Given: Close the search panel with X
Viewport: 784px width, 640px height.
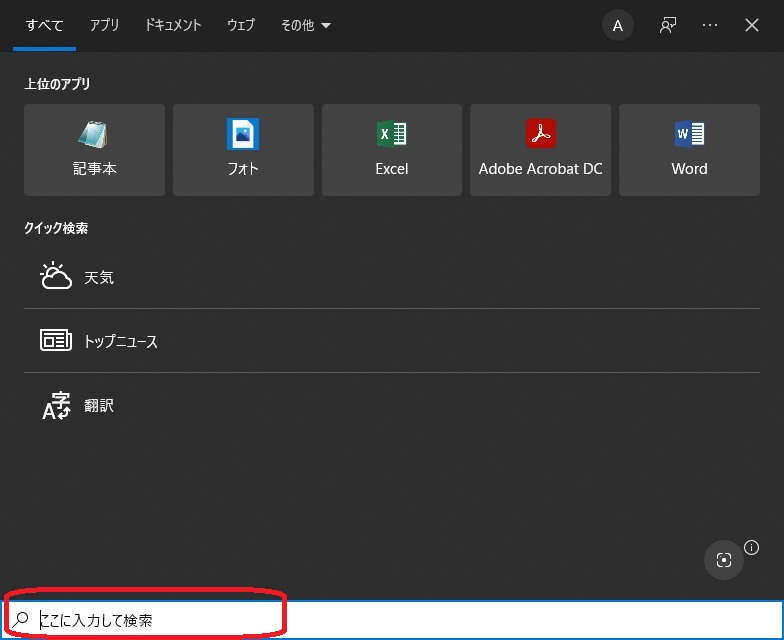Looking at the screenshot, I should pyautogui.click(x=752, y=25).
